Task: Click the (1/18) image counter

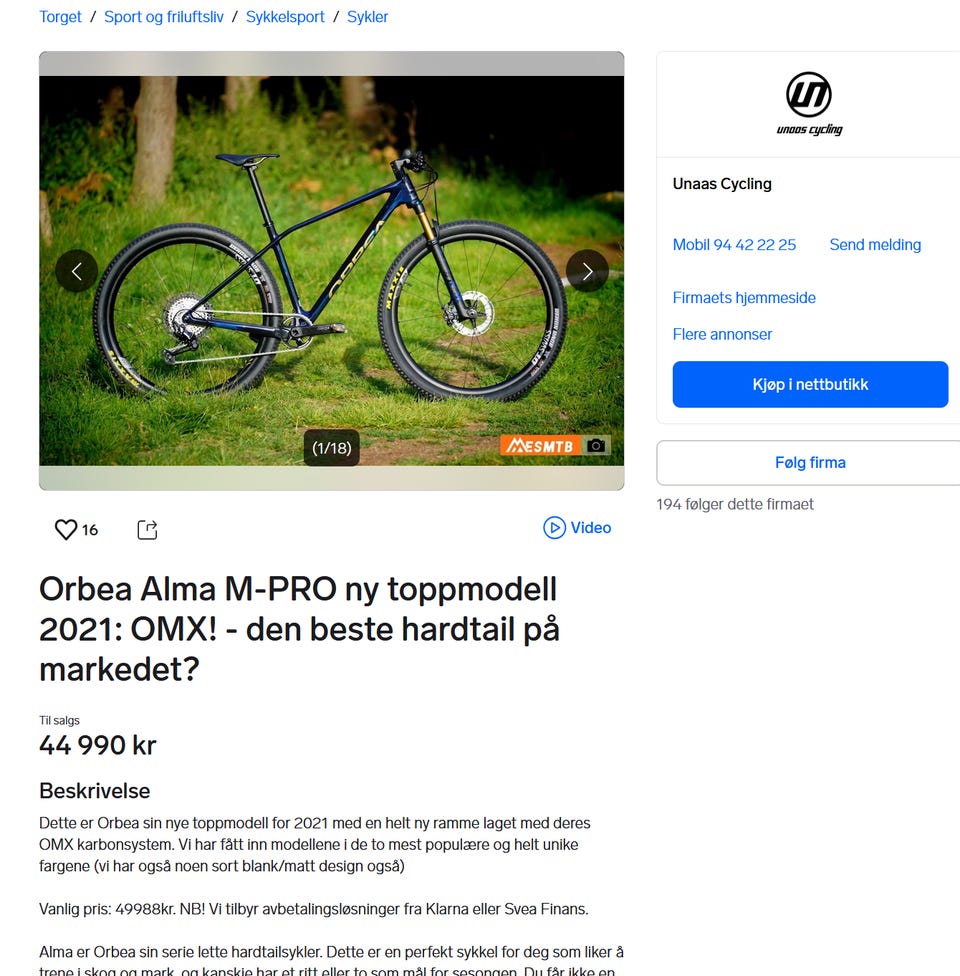Action: (331, 448)
